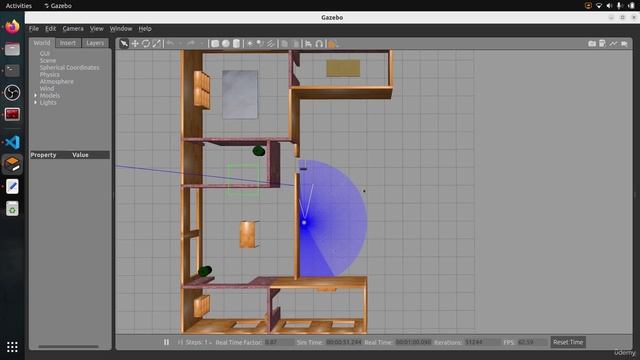Click the orange view angle icon
The width and height of the screenshot is (640, 360).
click(333, 44)
